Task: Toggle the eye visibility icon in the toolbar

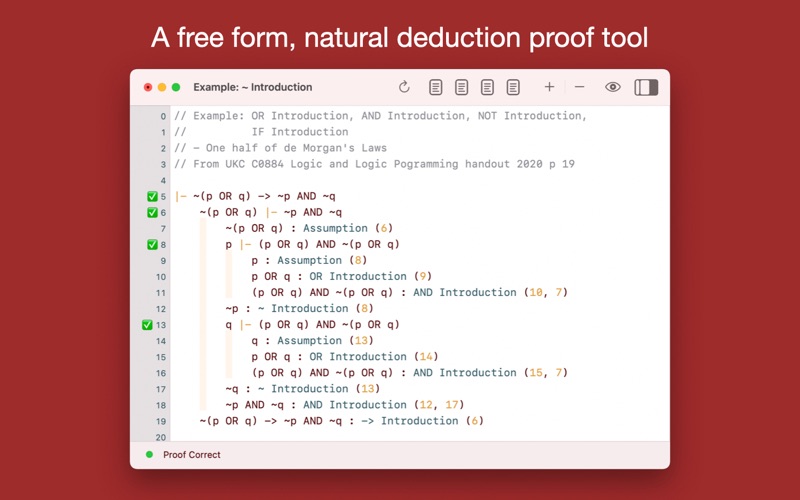Action: [x=613, y=87]
